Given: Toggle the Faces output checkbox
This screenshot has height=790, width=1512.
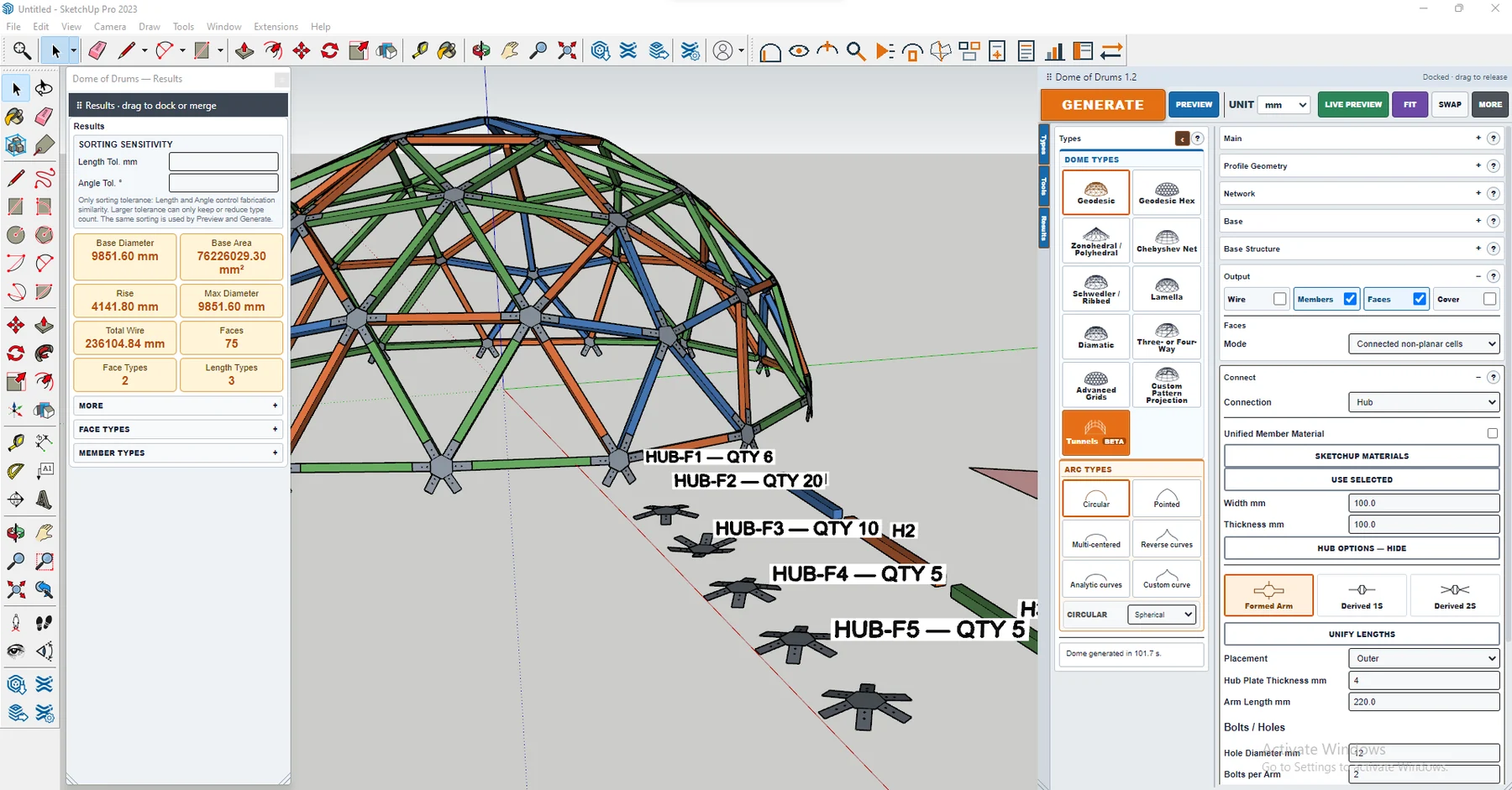Looking at the screenshot, I should tap(1420, 299).
